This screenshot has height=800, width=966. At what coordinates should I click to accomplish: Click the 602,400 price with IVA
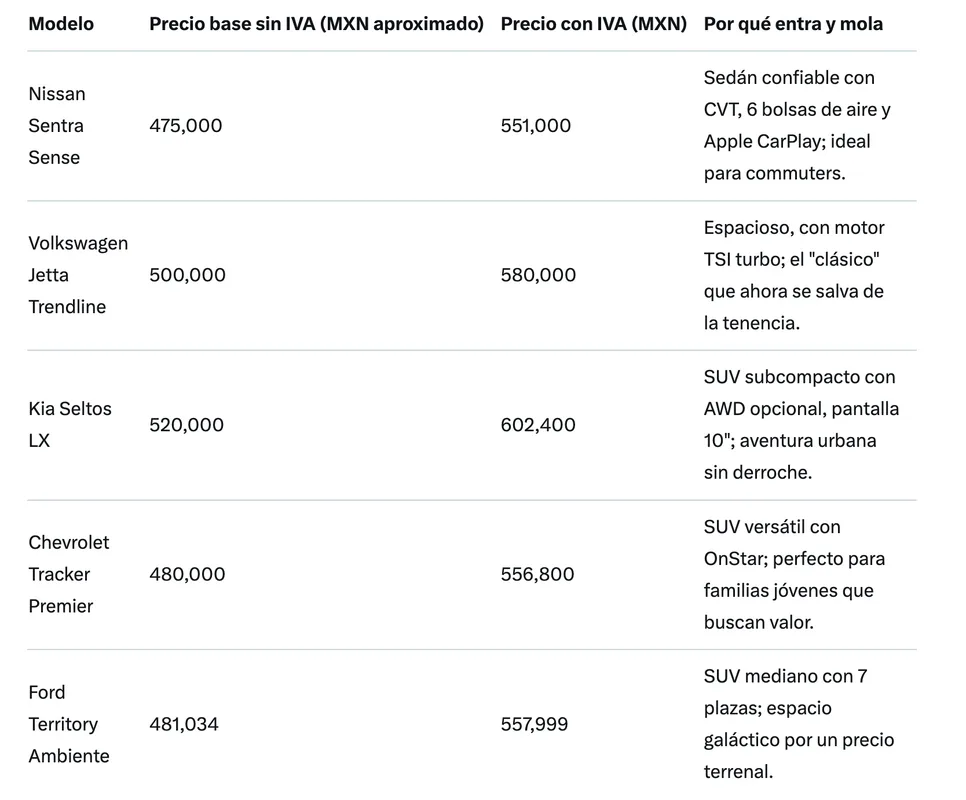pos(538,424)
